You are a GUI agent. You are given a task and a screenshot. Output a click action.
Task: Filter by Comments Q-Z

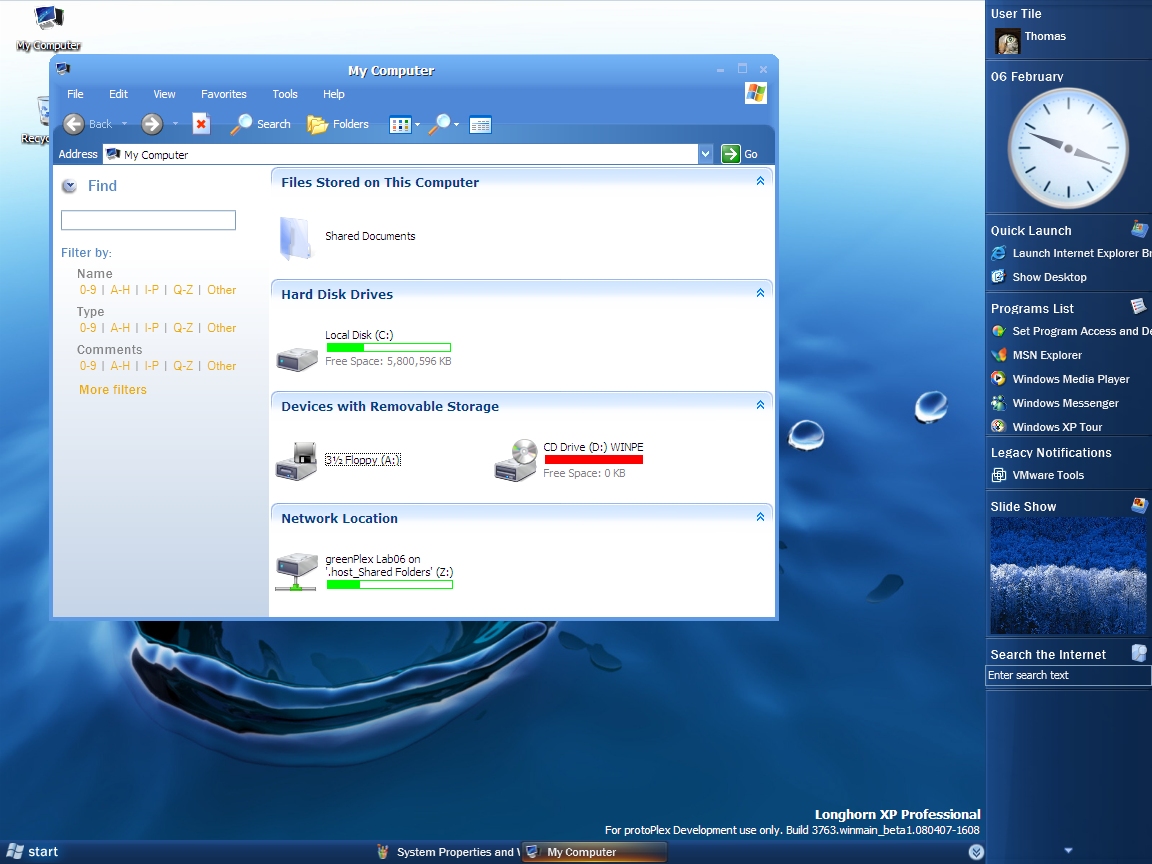click(184, 366)
